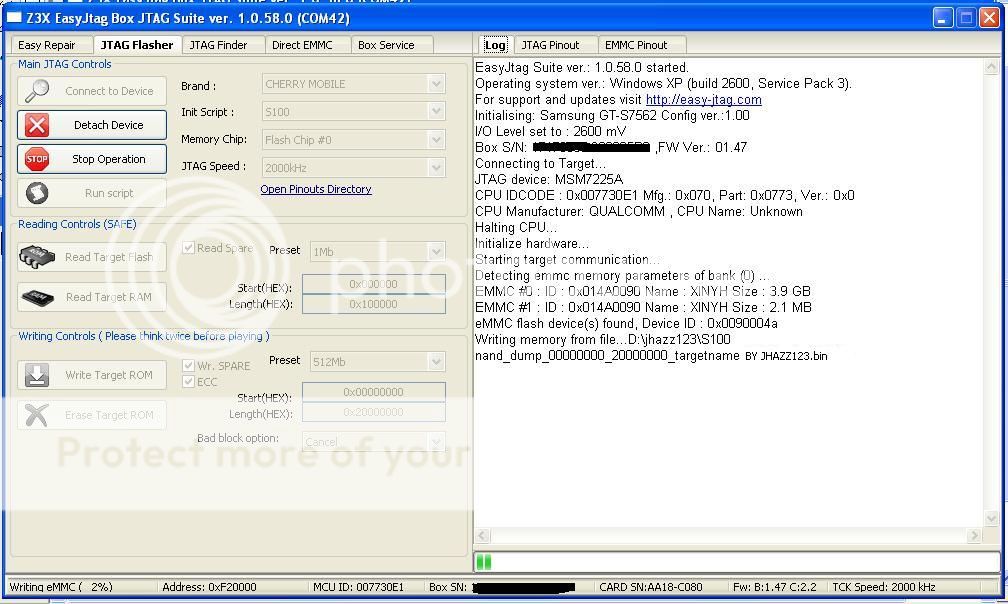The height and width of the screenshot is (604, 1008).
Task: Click the Run script icon
Action: (x=37, y=193)
